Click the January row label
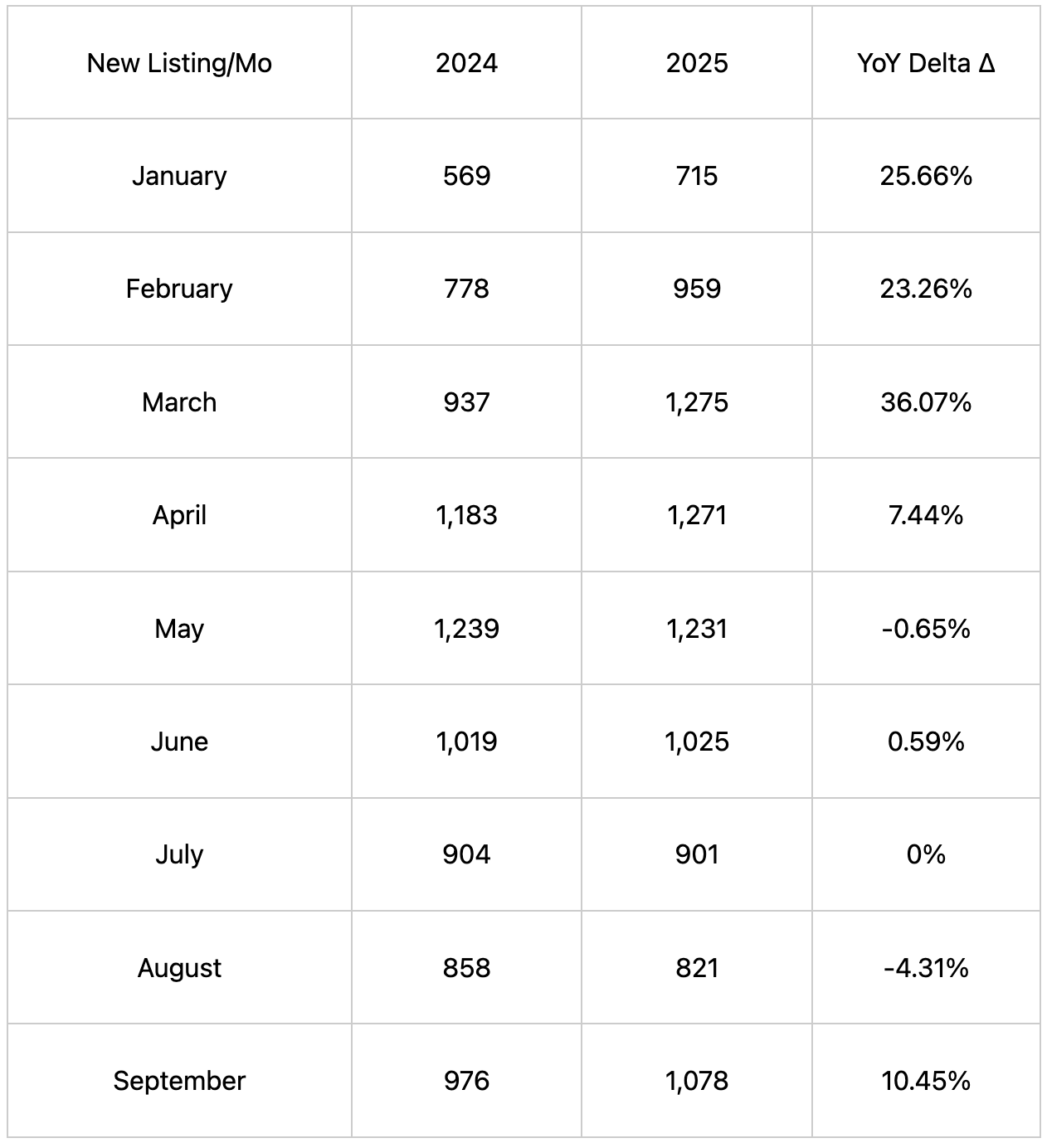 coord(179,176)
